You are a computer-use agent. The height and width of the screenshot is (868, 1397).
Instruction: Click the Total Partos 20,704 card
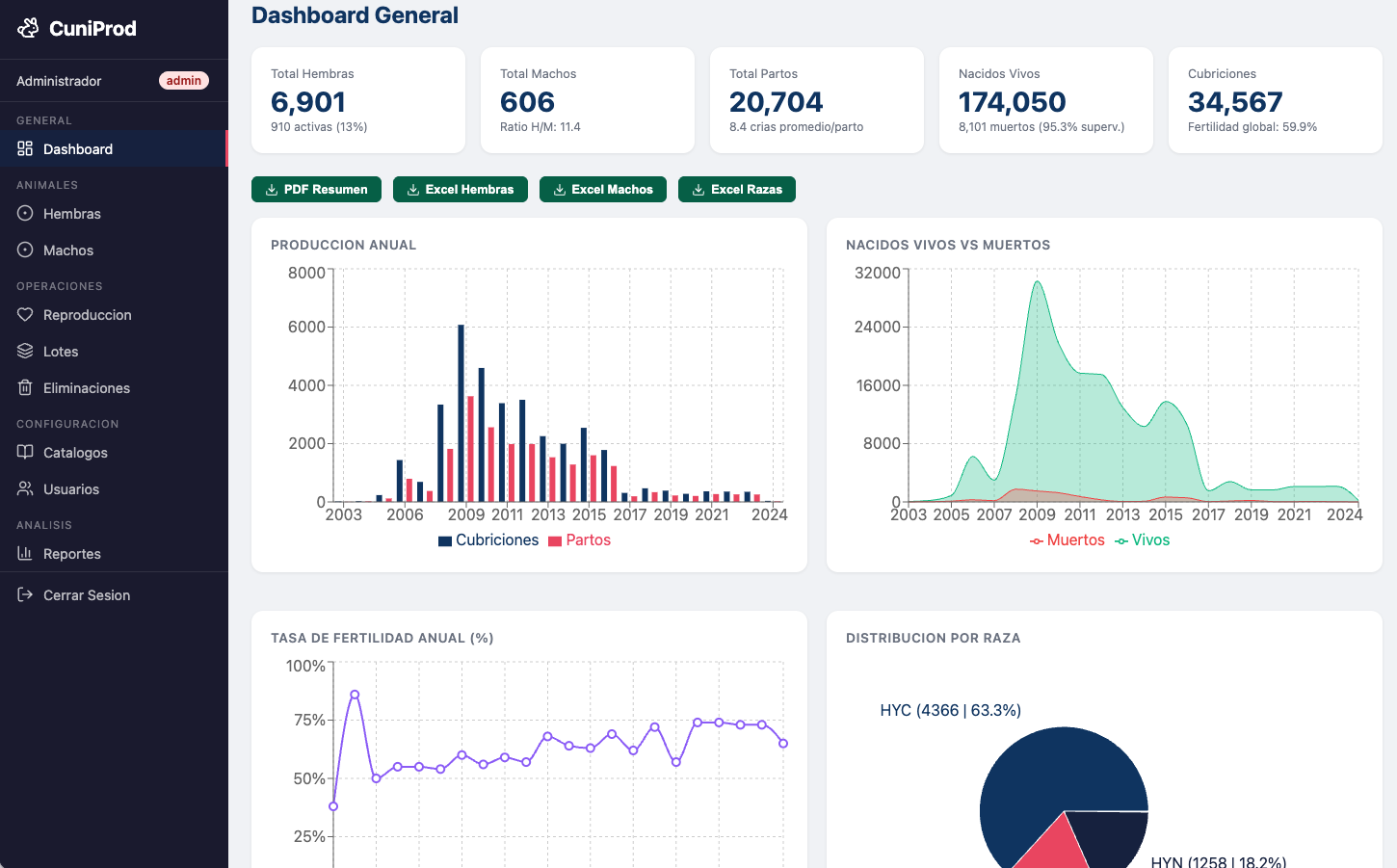click(x=817, y=100)
